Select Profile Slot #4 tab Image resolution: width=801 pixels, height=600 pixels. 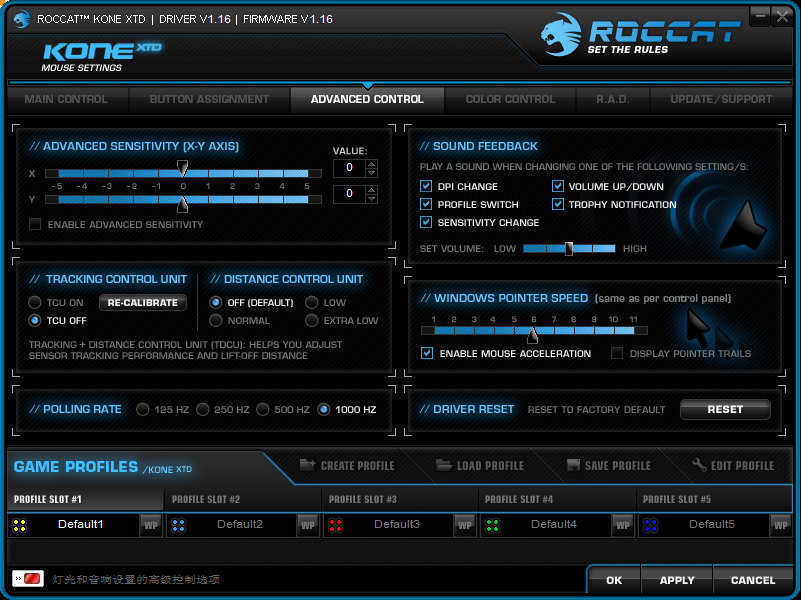point(557,499)
